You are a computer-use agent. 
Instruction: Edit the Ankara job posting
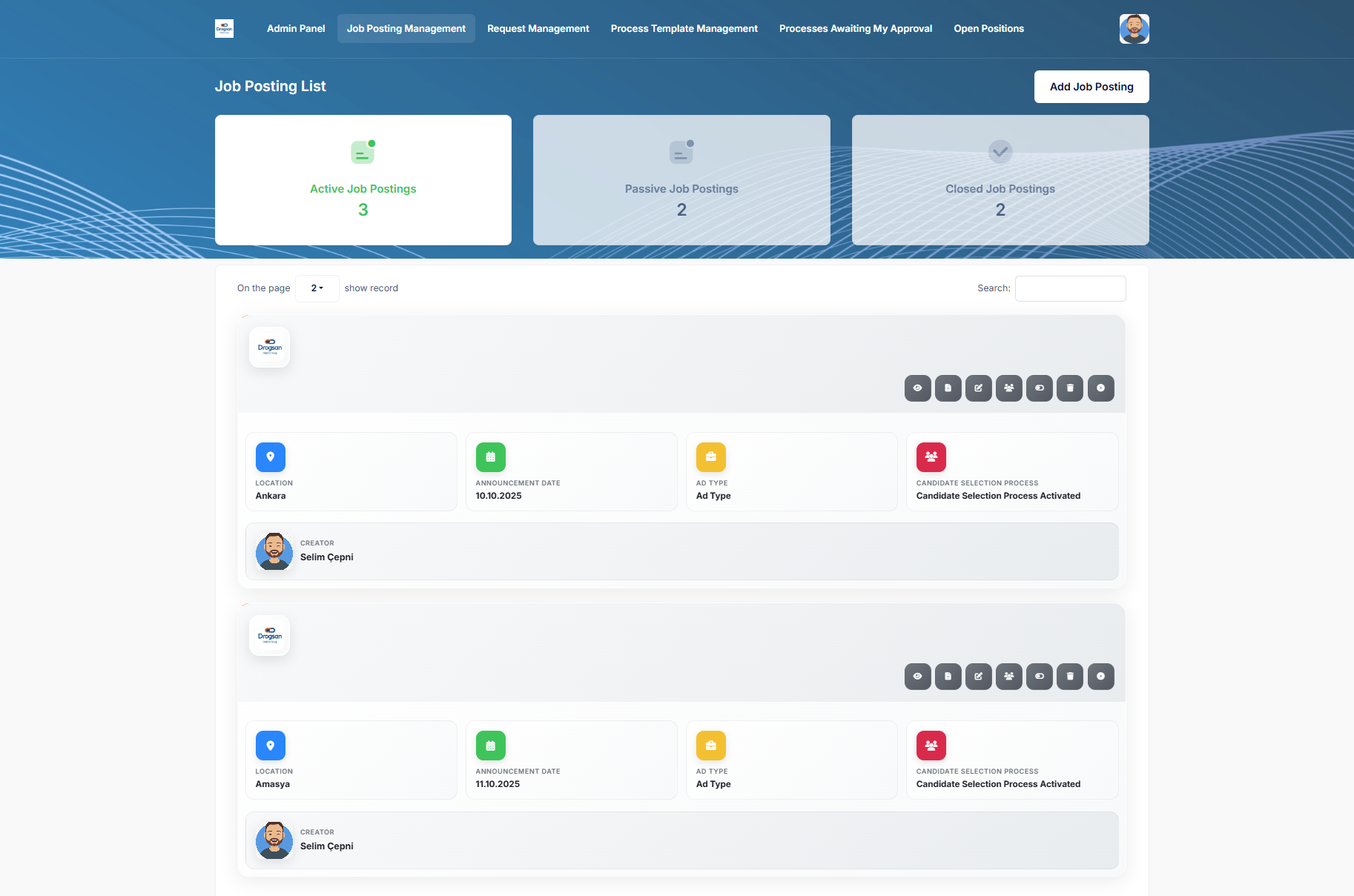click(x=978, y=388)
